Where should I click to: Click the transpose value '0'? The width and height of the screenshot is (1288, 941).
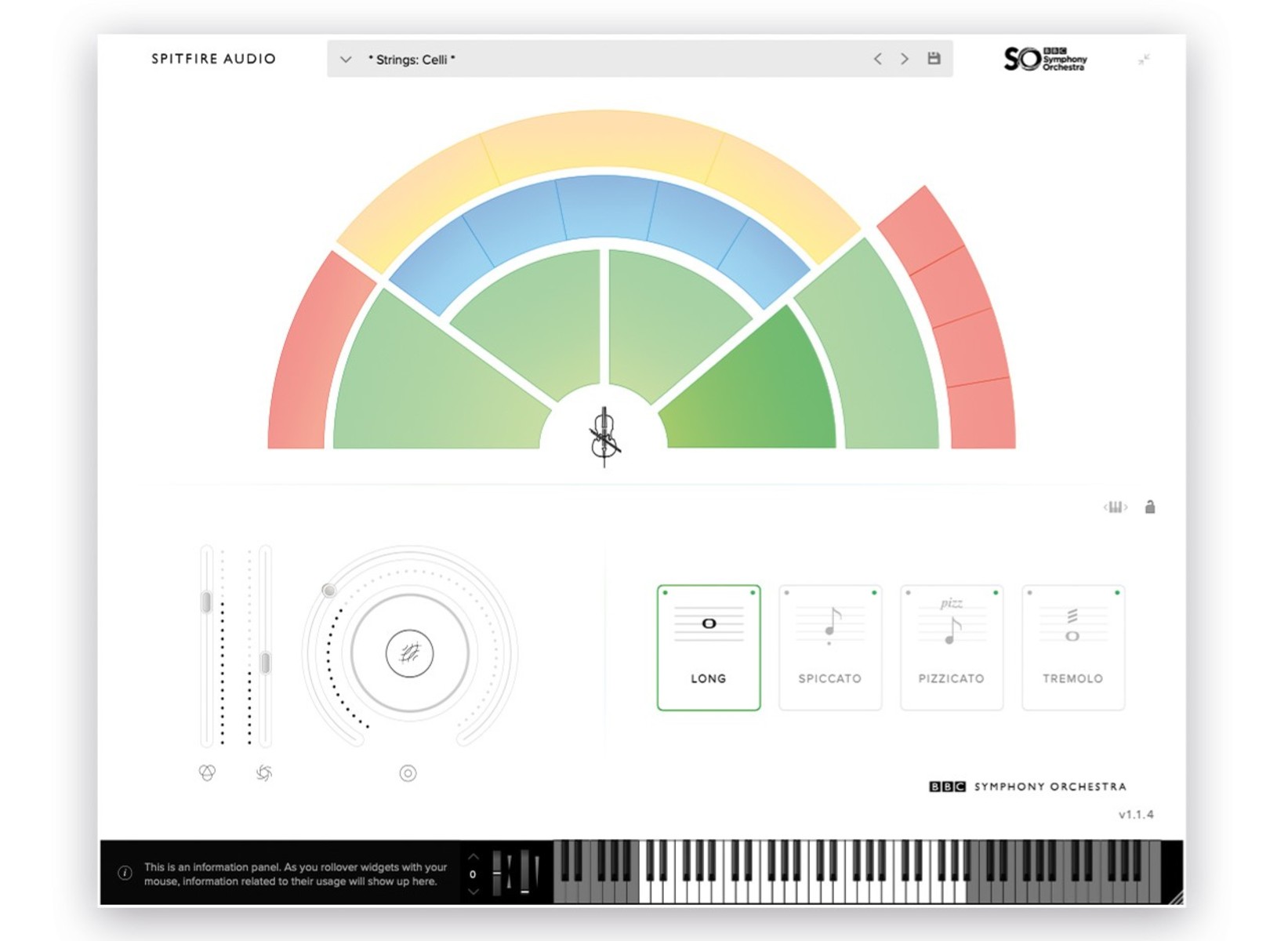473,874
